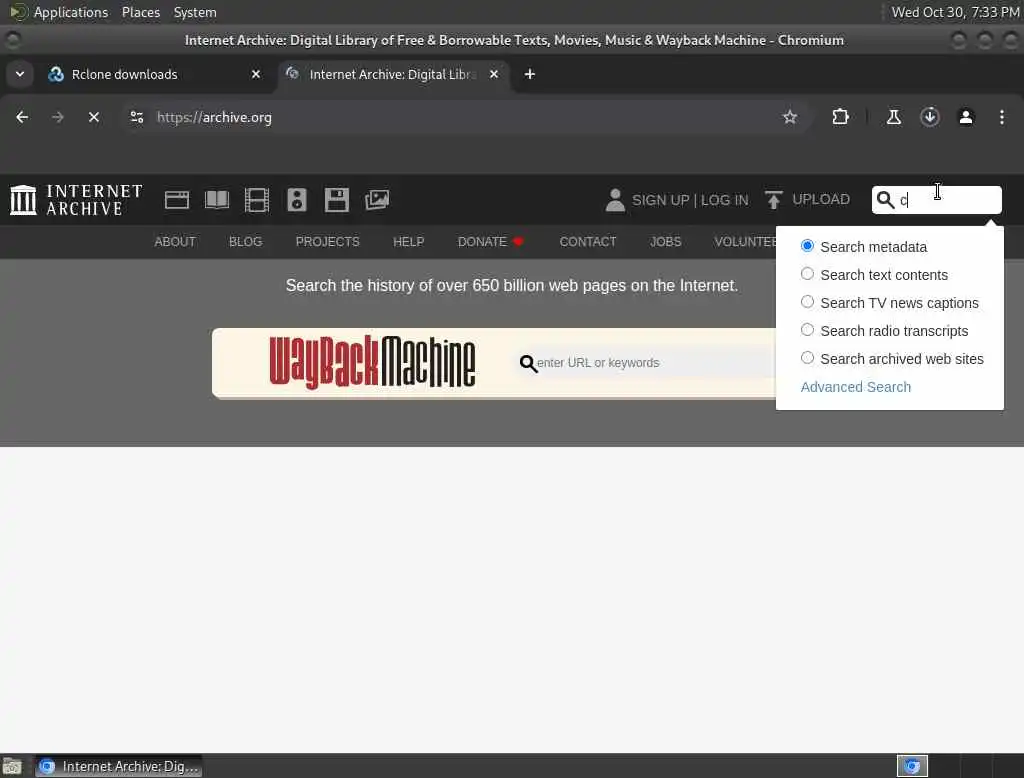Open the Chromium extensions puzzle icon
The width and height of the screenshot is (1024, 778).
click(x=840, y=117)
